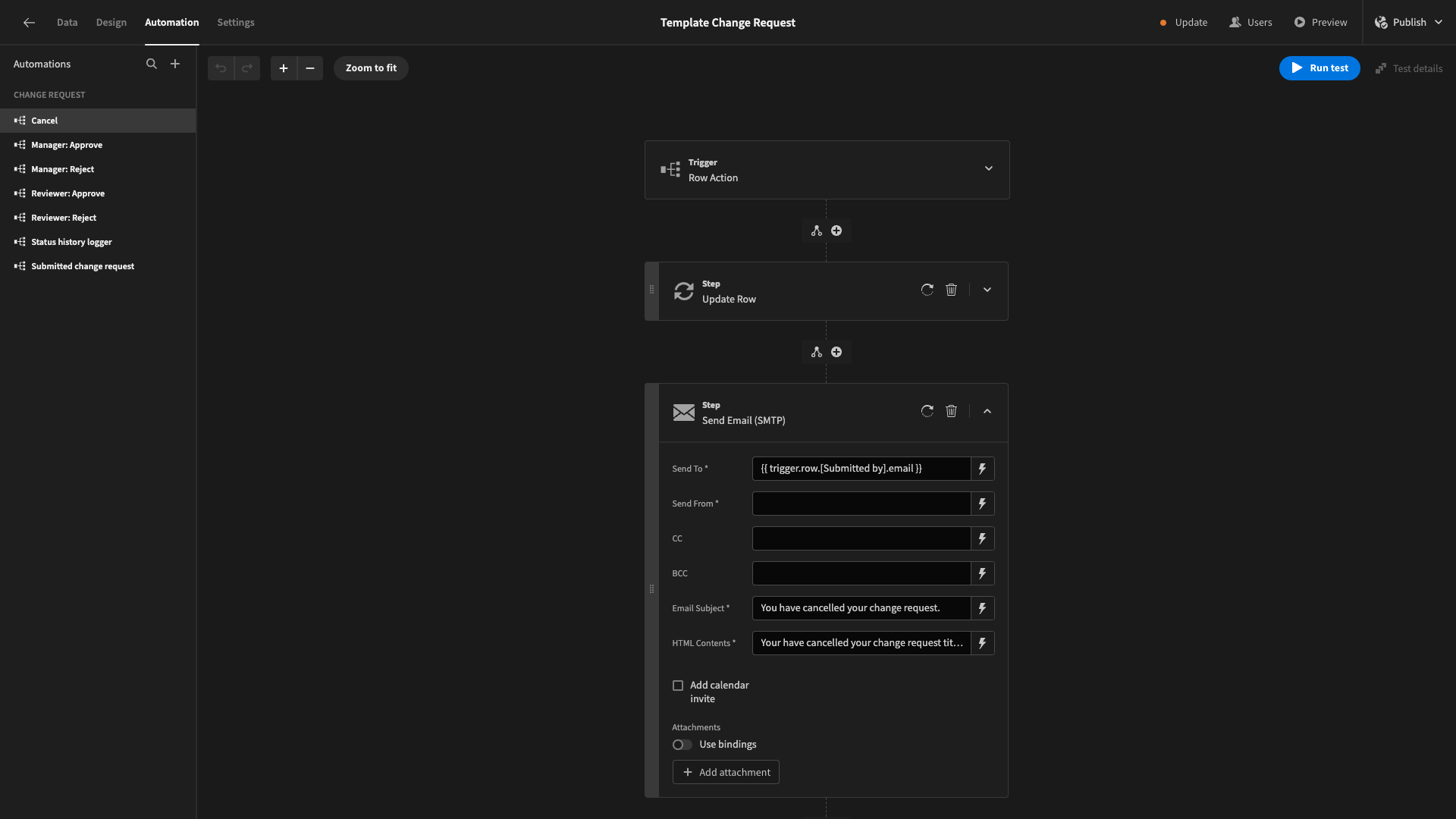The width and height of the screenshot is (1456, 819).
Task: Switch to the Data tab
Action: click(67, 23)
